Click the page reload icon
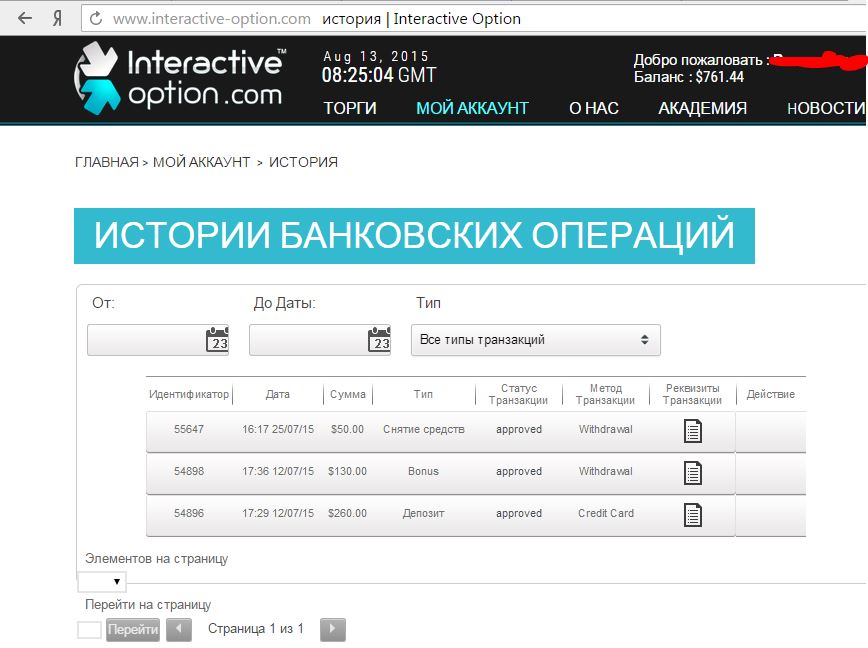Viewport: 868px width, 648px height. point(96,19)
